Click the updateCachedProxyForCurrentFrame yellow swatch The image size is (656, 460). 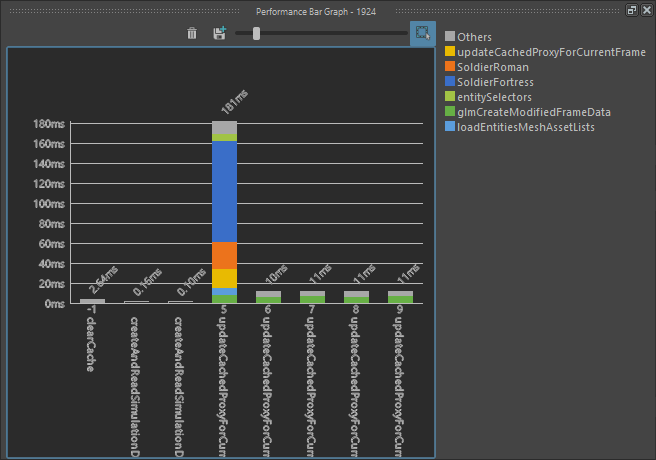pos(450,51)
